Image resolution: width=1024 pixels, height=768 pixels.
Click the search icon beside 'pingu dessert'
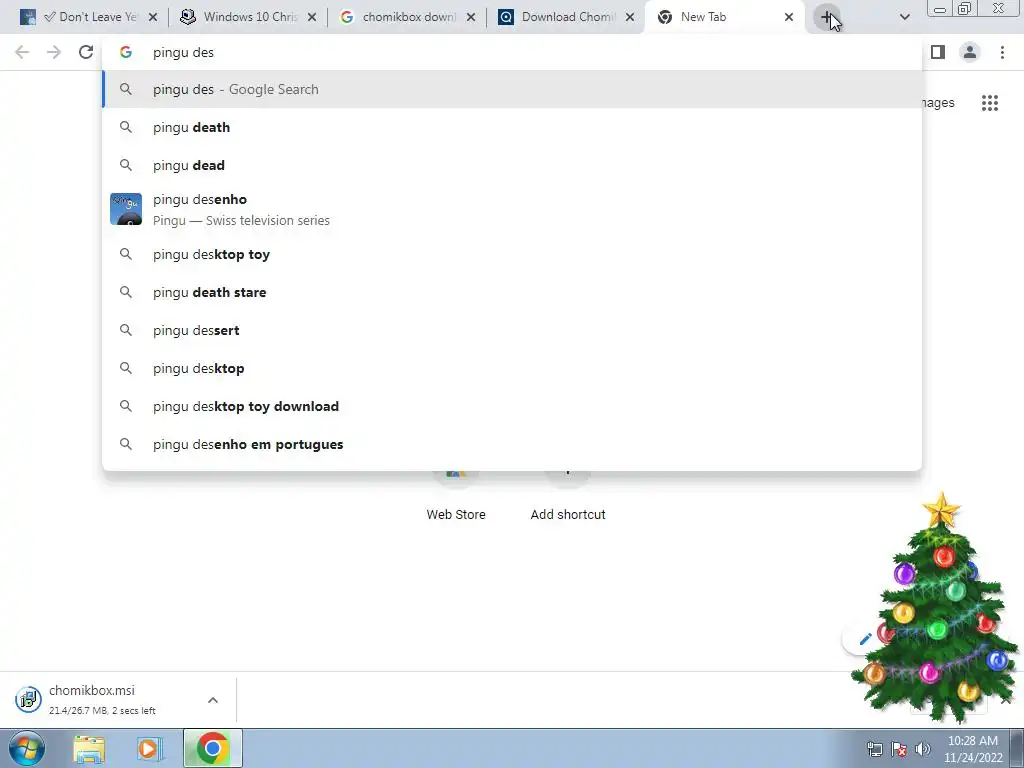[126, 330]
